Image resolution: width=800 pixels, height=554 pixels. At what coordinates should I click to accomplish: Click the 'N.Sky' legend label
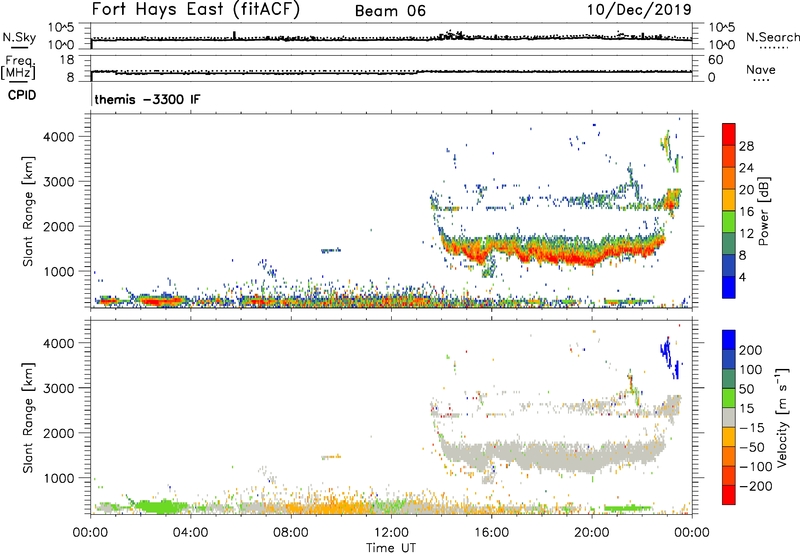(x=19, y=37)
